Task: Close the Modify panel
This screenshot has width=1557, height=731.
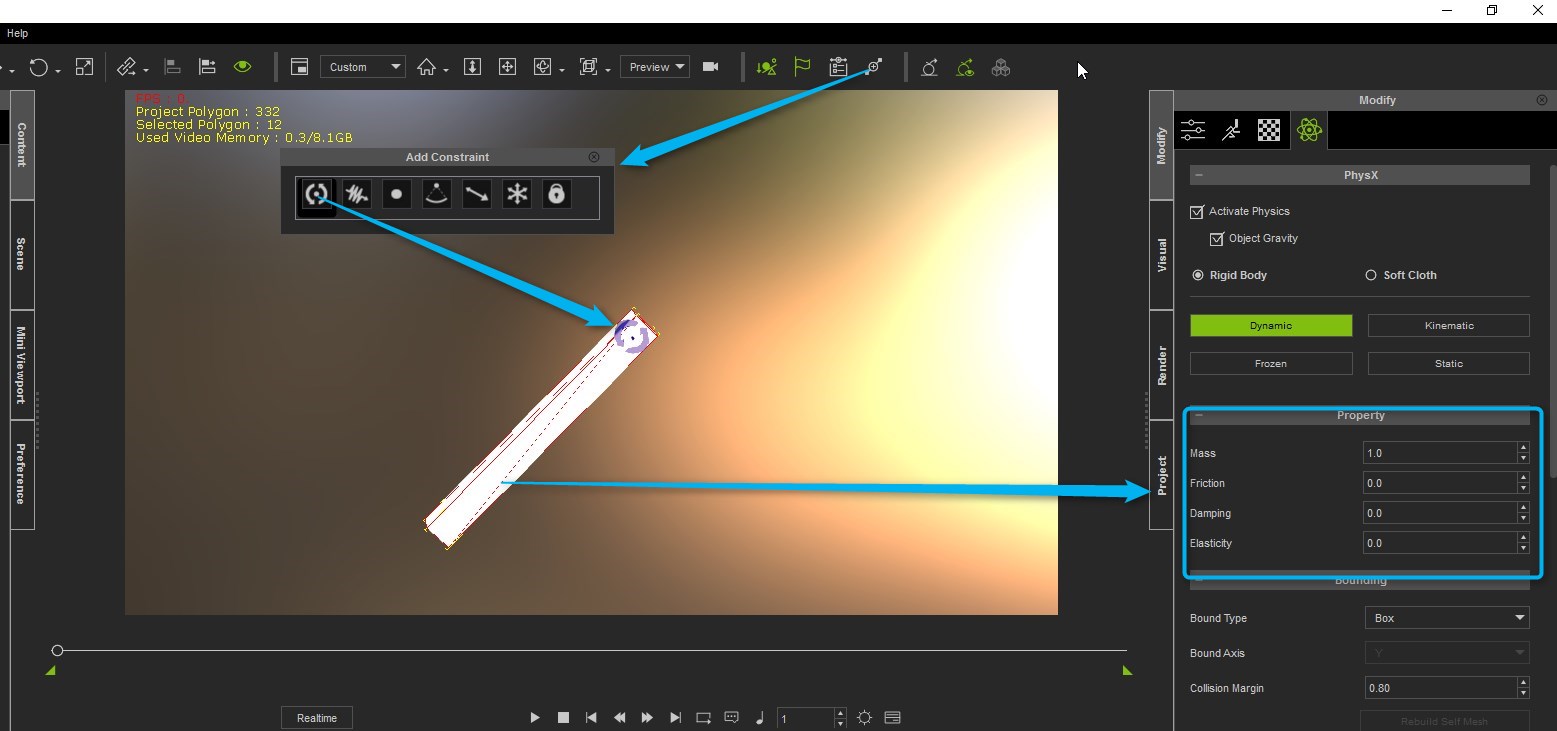Action: 1541,100
